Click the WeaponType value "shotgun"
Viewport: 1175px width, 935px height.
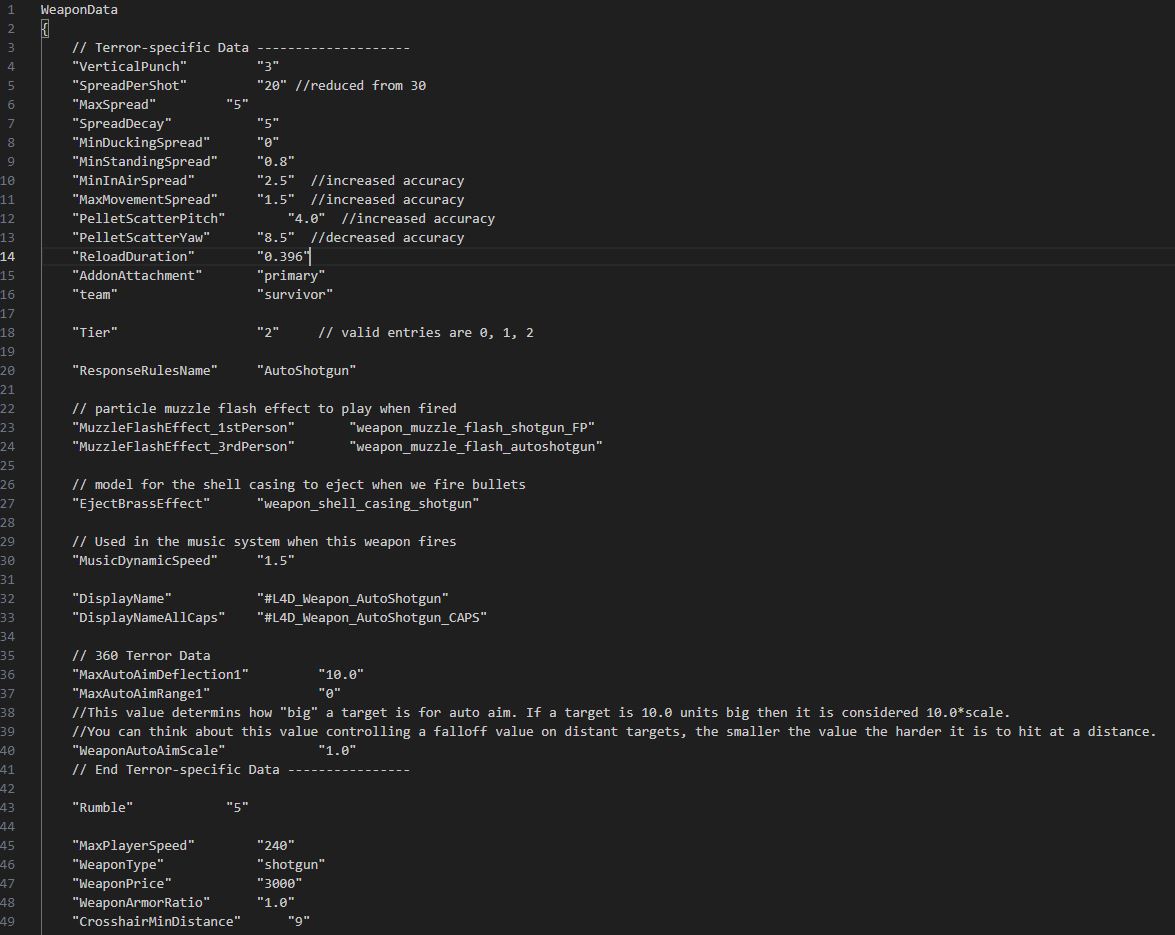pos(291,865)
